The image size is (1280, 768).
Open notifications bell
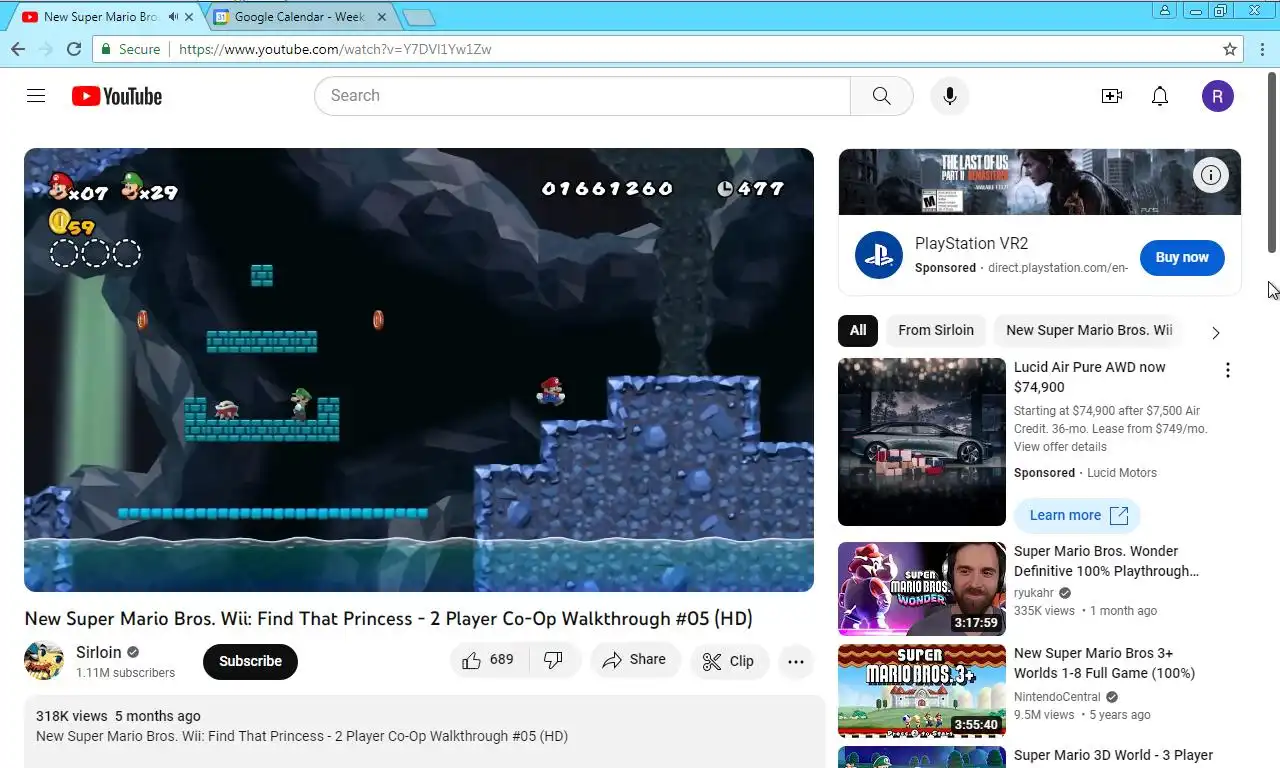pos(1160,96)
